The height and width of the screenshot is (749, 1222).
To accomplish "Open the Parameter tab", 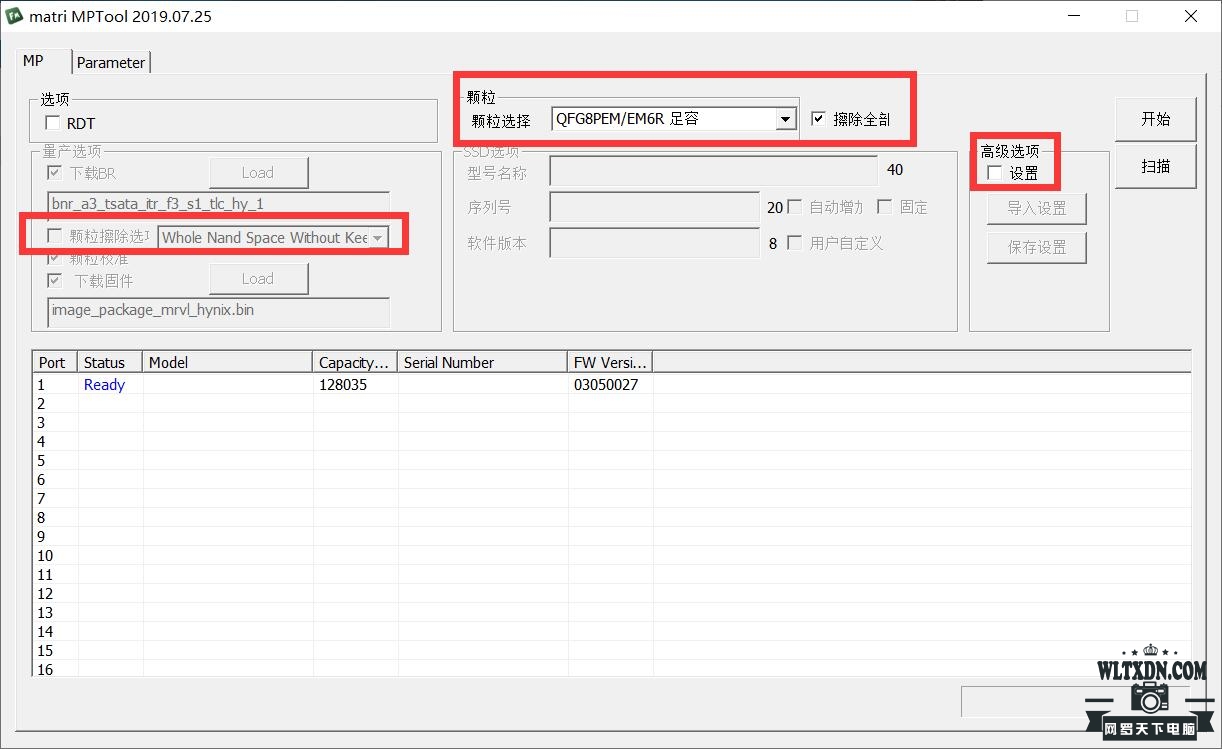I will click(111, 62).
